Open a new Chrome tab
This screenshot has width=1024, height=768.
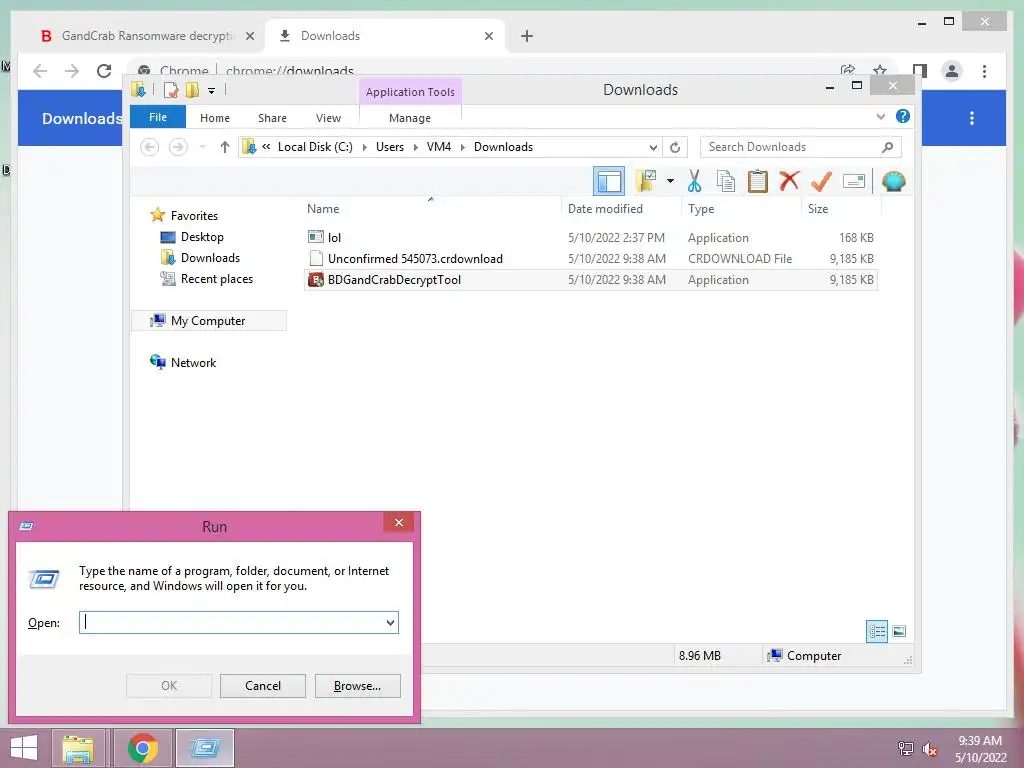tap(527, 36)
